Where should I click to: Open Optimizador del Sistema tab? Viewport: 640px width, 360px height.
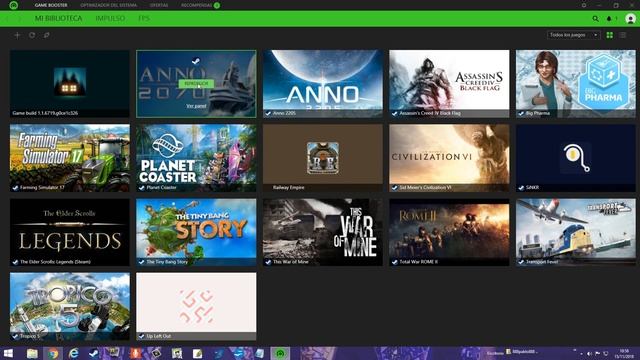pos(109,5)
